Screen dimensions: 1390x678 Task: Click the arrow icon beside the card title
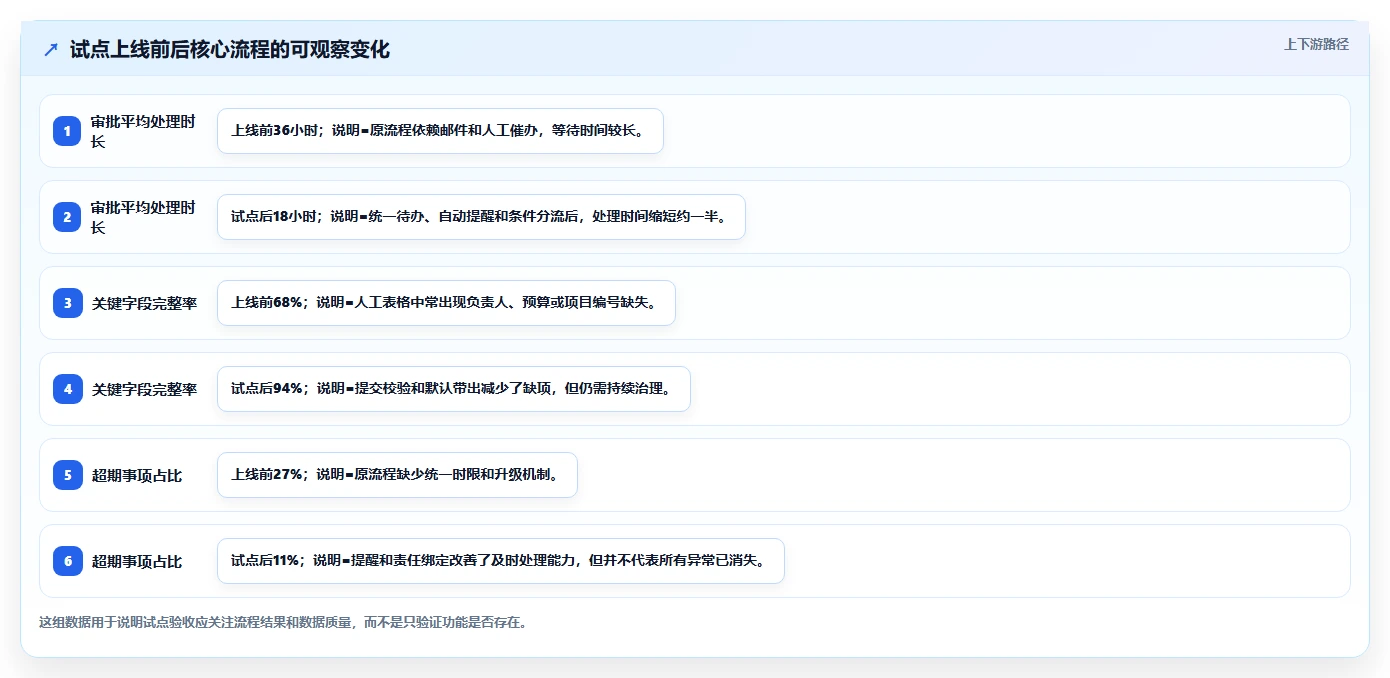(x=51, y=50)
